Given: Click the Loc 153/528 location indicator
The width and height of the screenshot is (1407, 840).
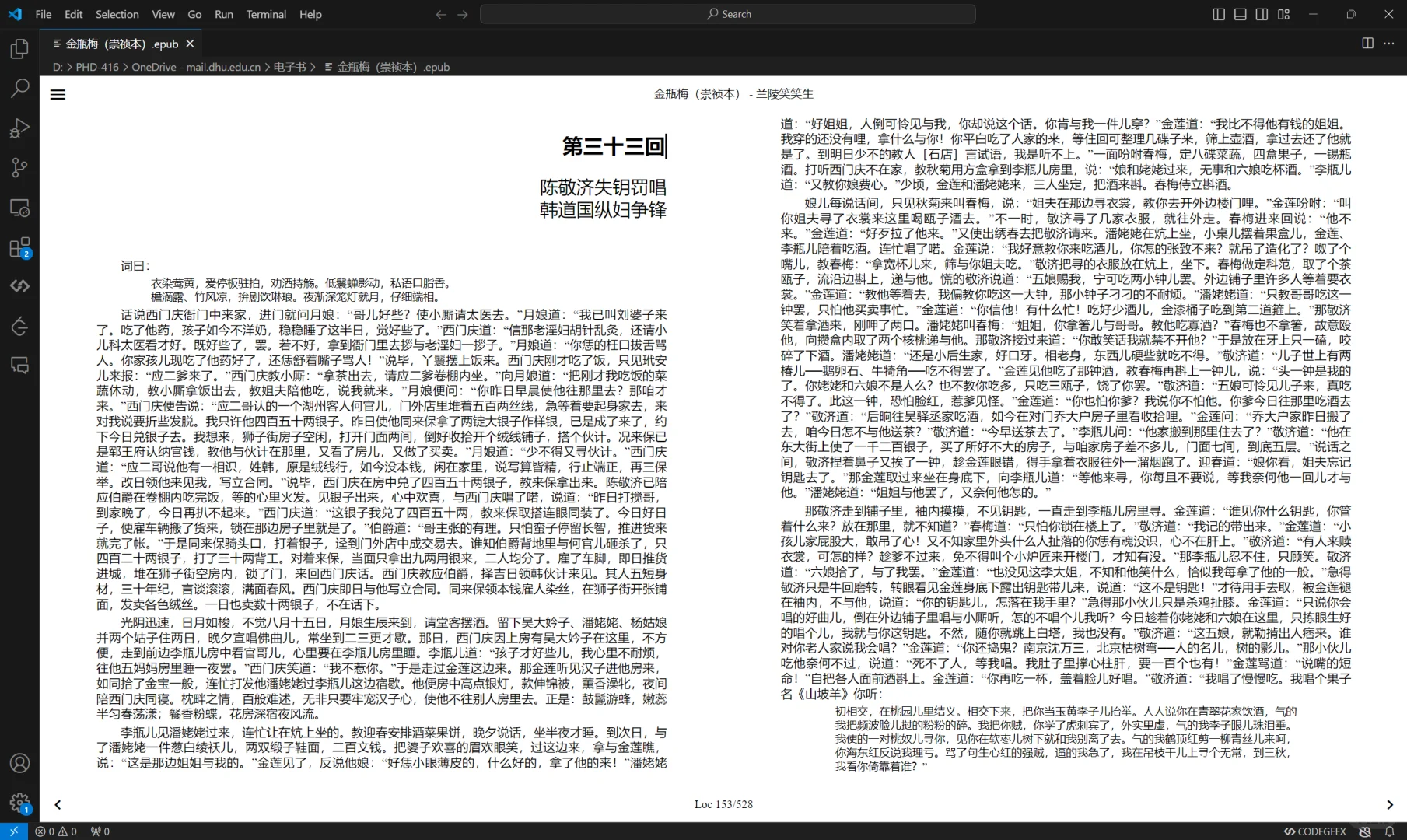Looking at the screenshot, I should (723, 804).
